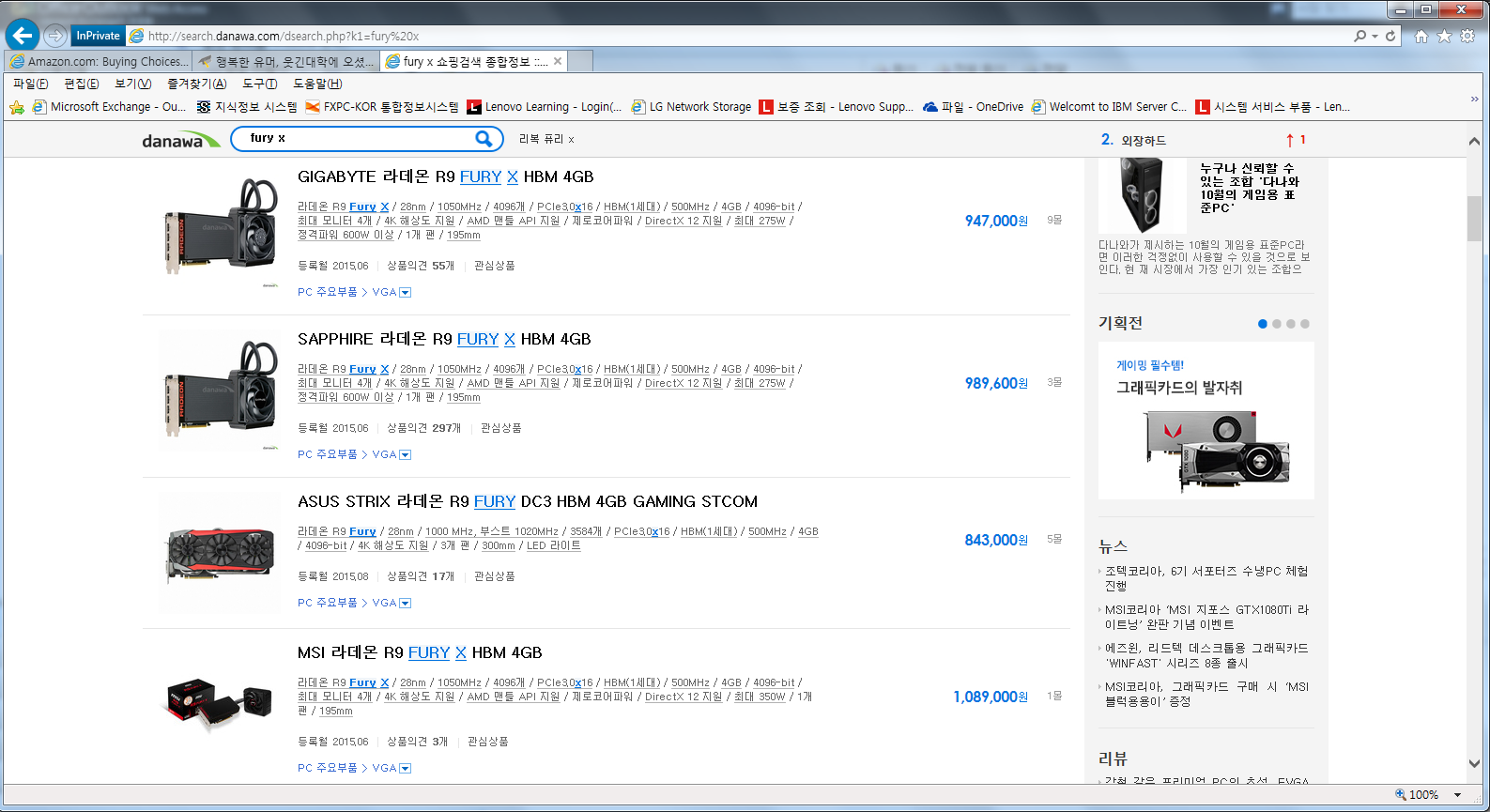Open Lenovo Learning Login bookmark
Viewport: 1490px width, 812px height.
click(x=545, y=107)
